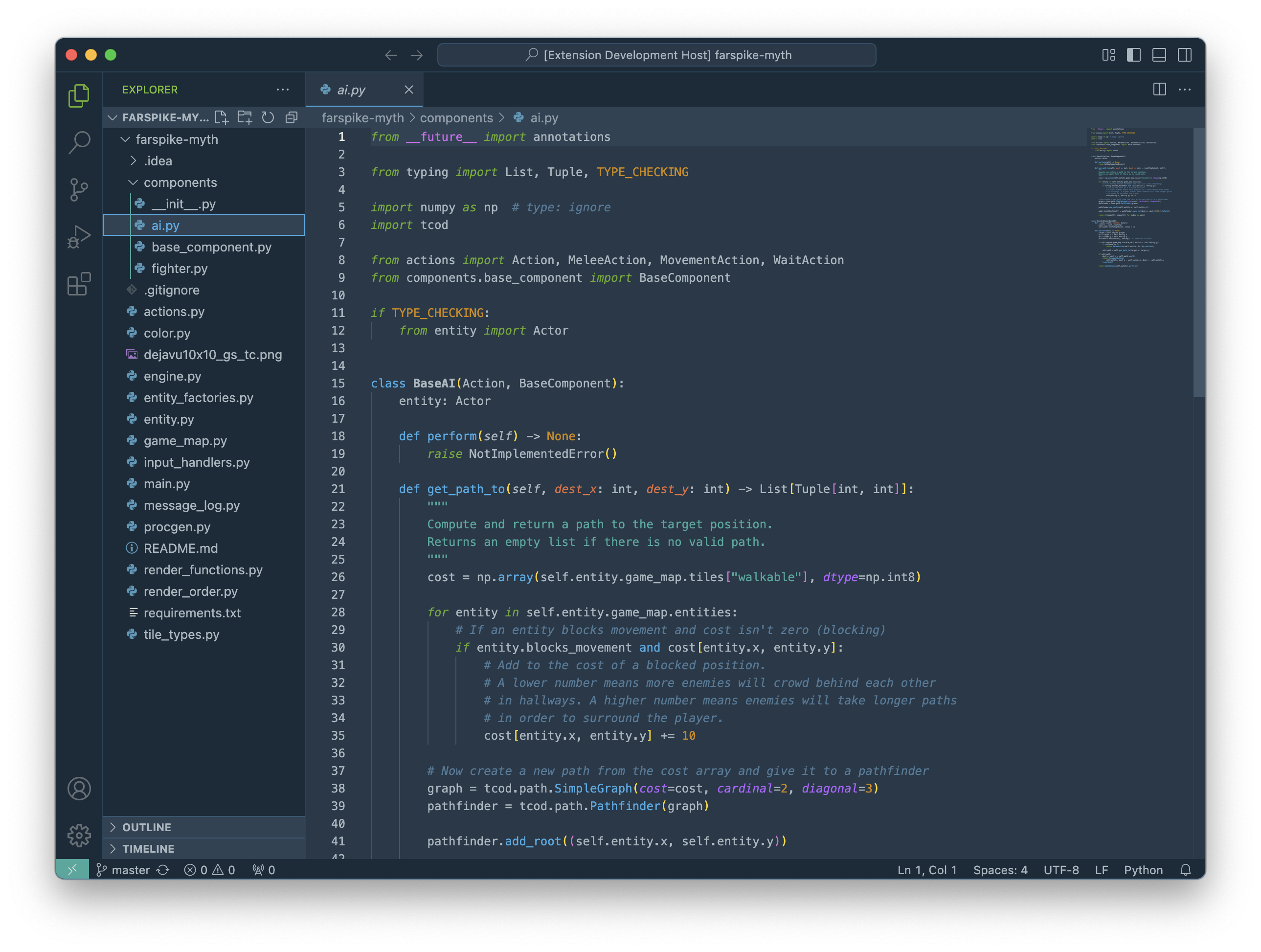Screen dimensions: 1261x952
Task: Toggle the bottom panel visibility
Action: click(1159, 55)
